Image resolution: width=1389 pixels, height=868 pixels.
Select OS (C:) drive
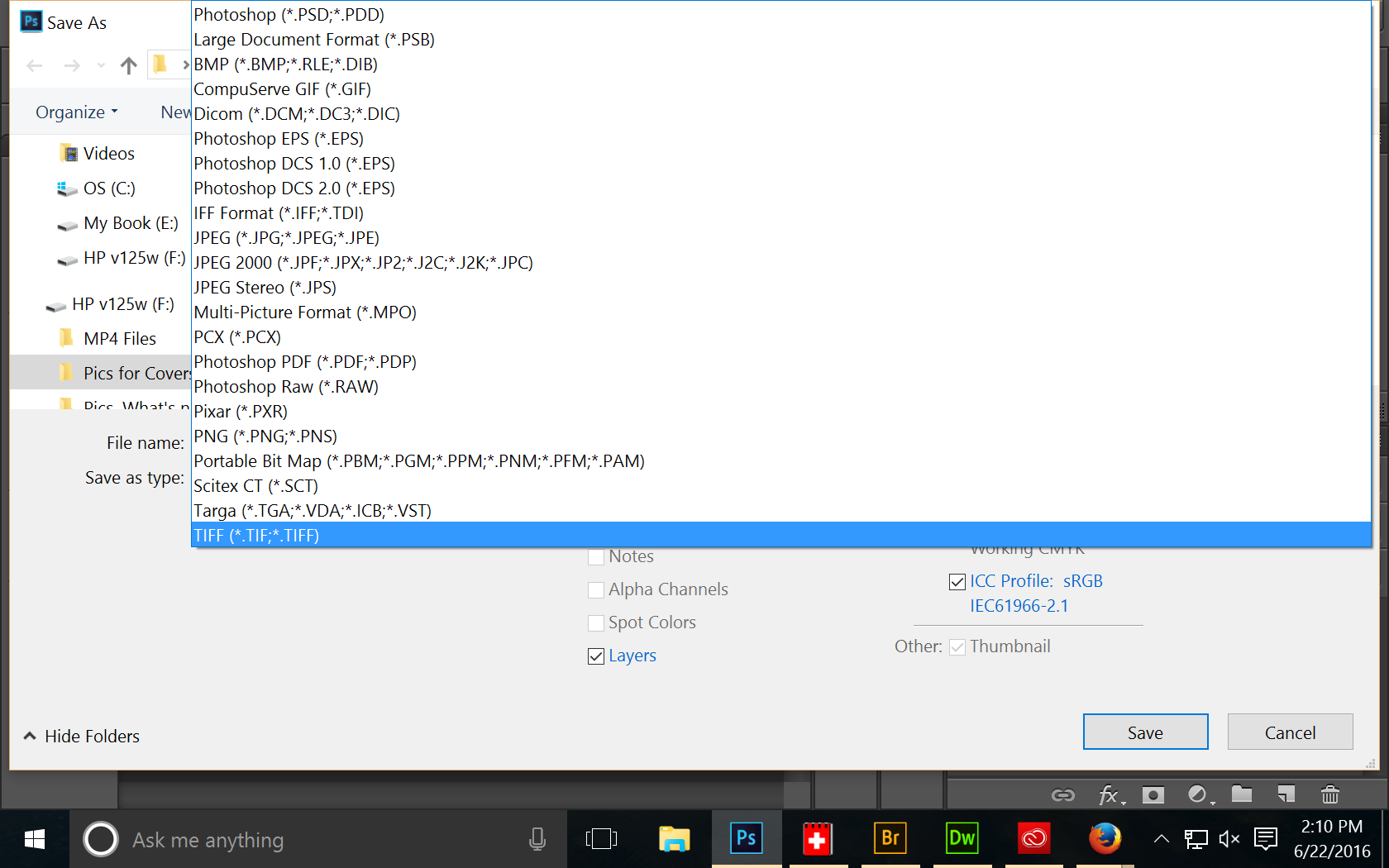96,188
